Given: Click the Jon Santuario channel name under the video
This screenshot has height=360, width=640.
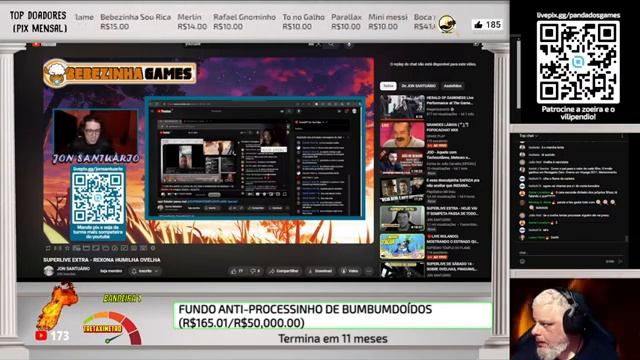Looking at the screenshot, I should click(x=73, y=269).
